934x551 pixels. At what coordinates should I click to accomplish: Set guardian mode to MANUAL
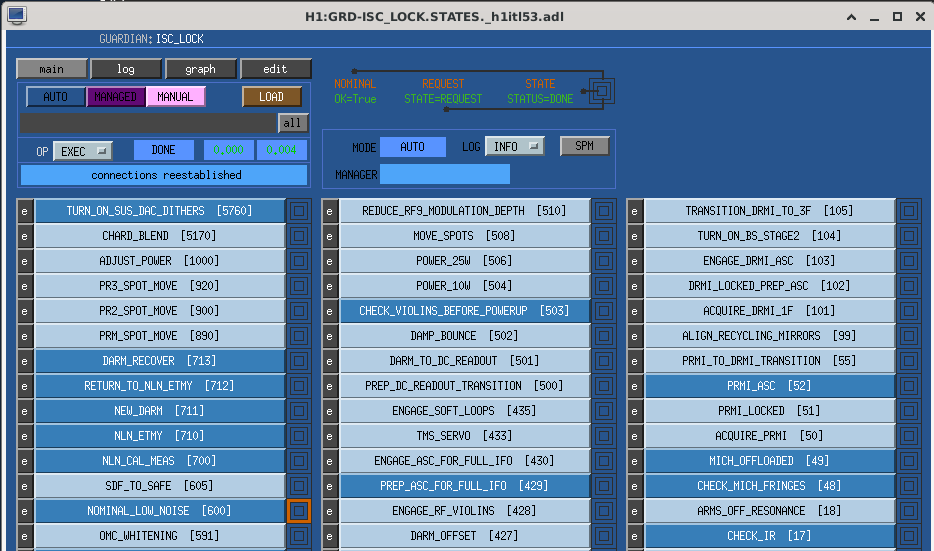pos(175,97)
